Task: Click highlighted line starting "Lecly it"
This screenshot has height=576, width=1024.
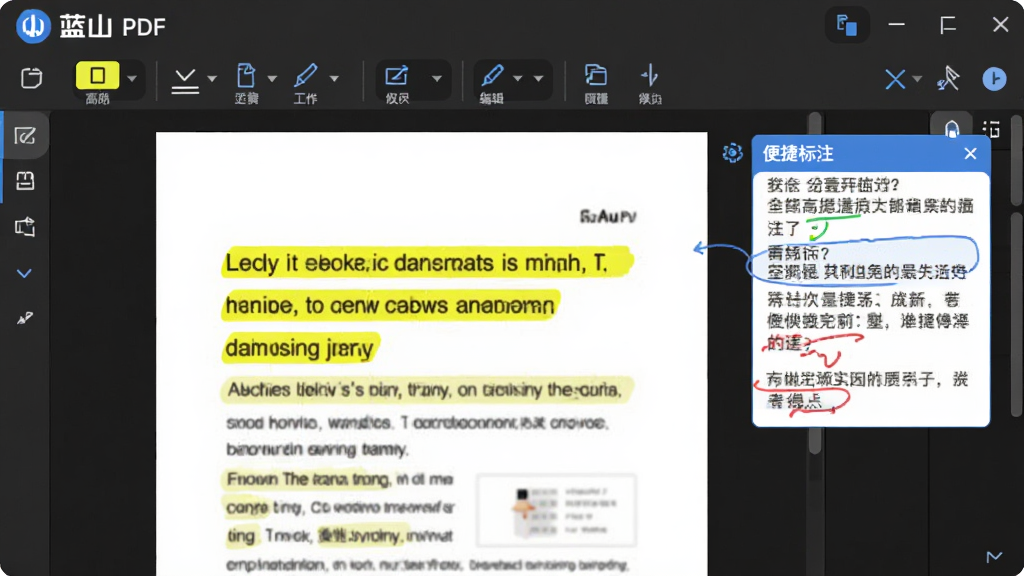Action: pyautogui.click(x=428, y=263)
